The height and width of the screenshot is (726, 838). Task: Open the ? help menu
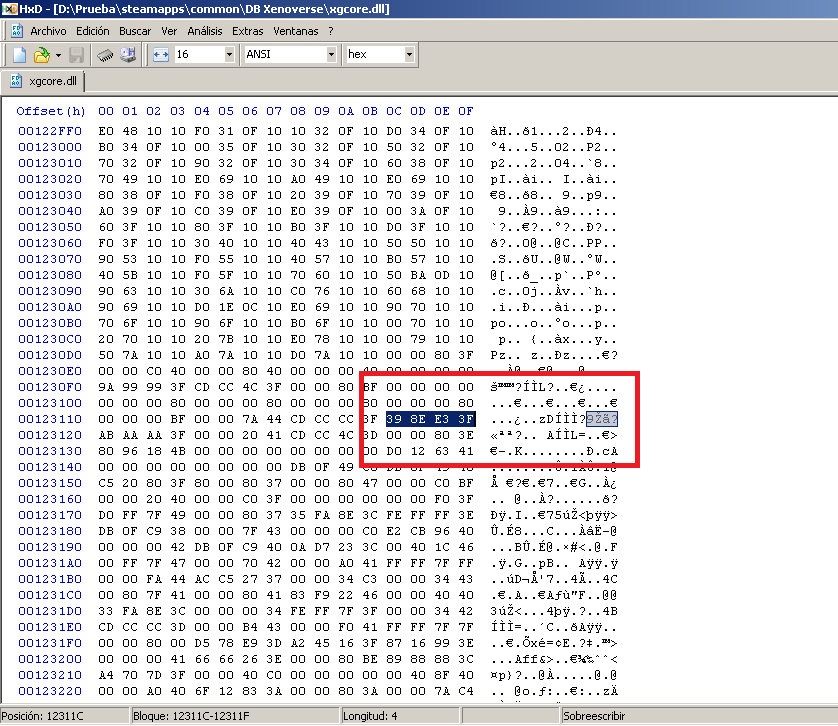tap(331, 31)
